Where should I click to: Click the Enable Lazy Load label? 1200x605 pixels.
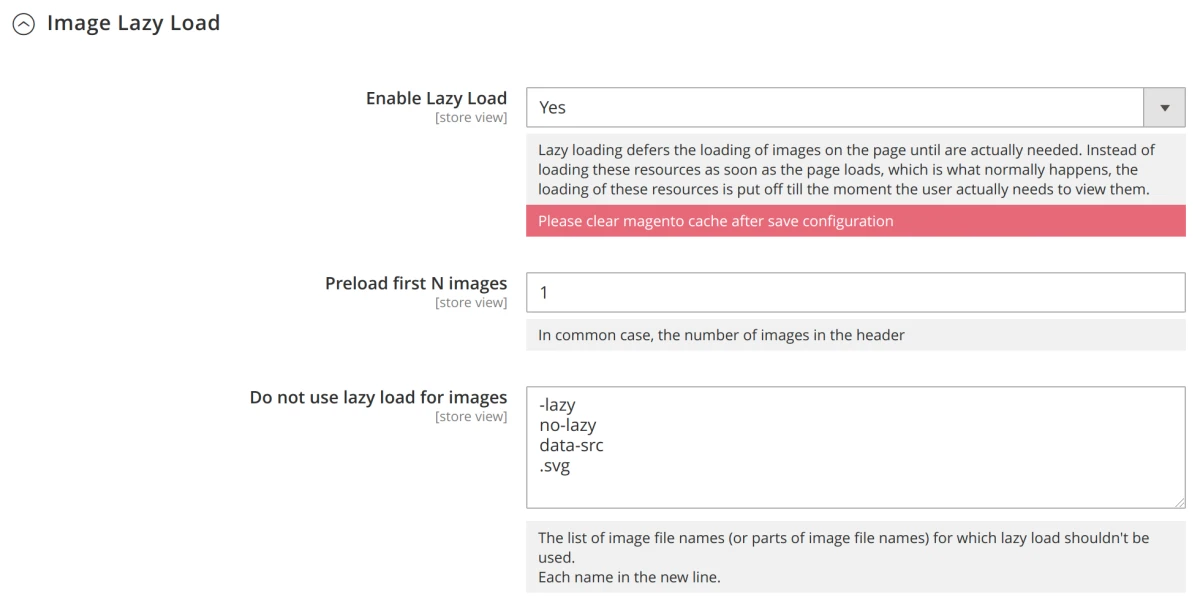[434, 98]
